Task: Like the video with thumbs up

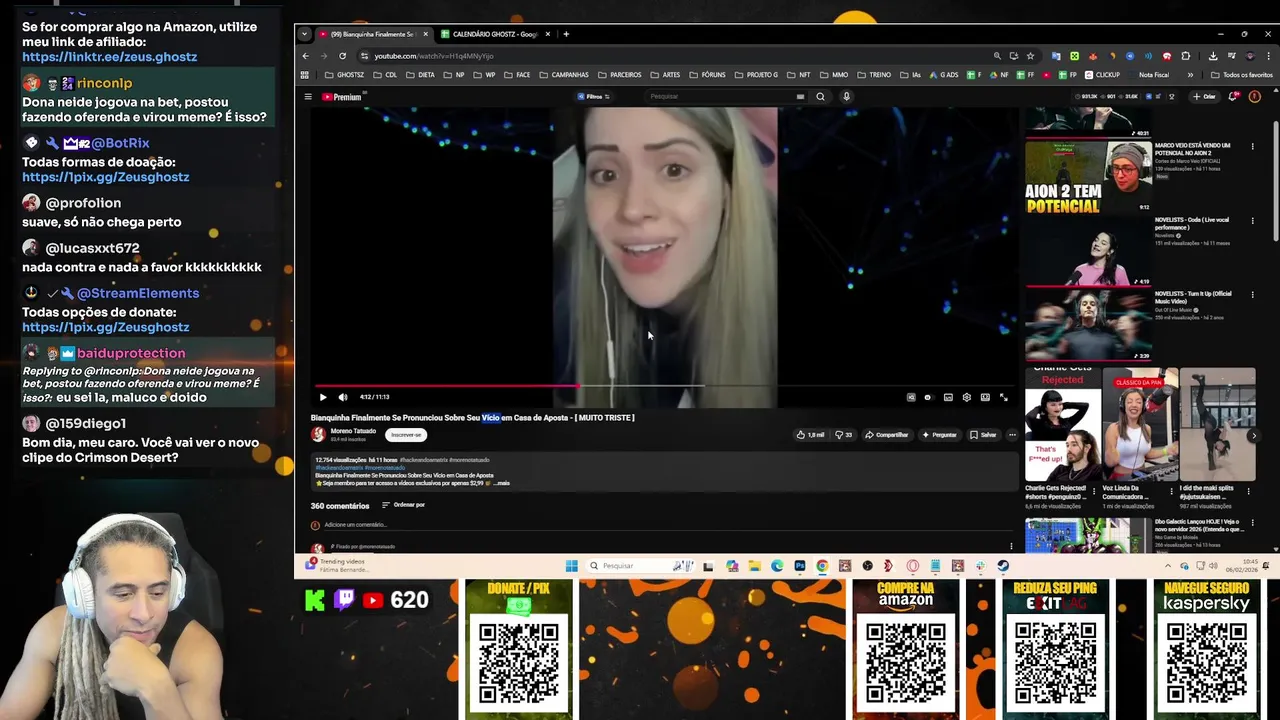Action: [x=810, y=435]
